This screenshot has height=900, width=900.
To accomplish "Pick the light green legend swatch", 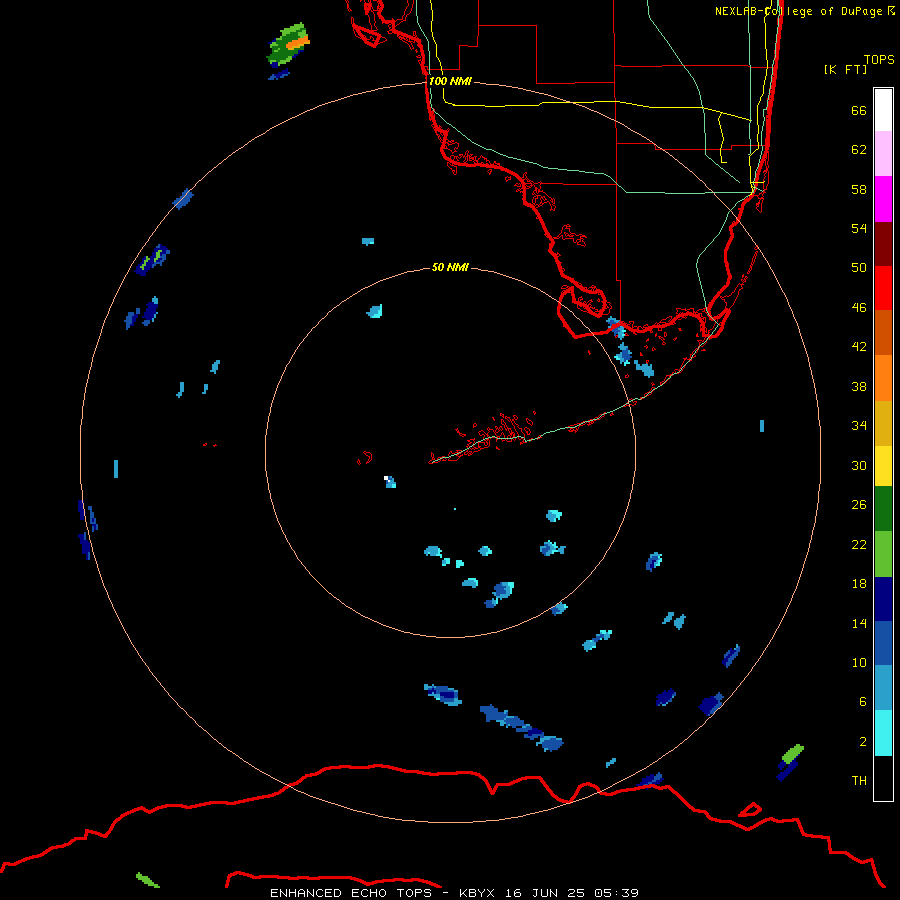I will click(883, 554).
